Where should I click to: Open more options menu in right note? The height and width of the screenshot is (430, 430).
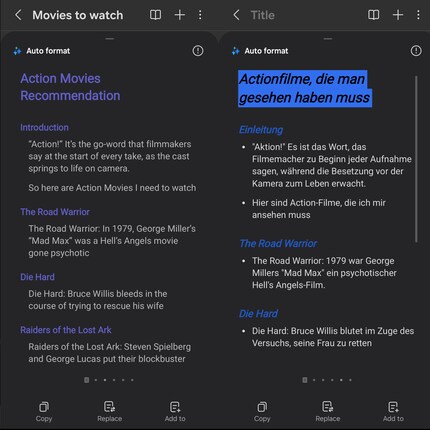tap(418, 15)
